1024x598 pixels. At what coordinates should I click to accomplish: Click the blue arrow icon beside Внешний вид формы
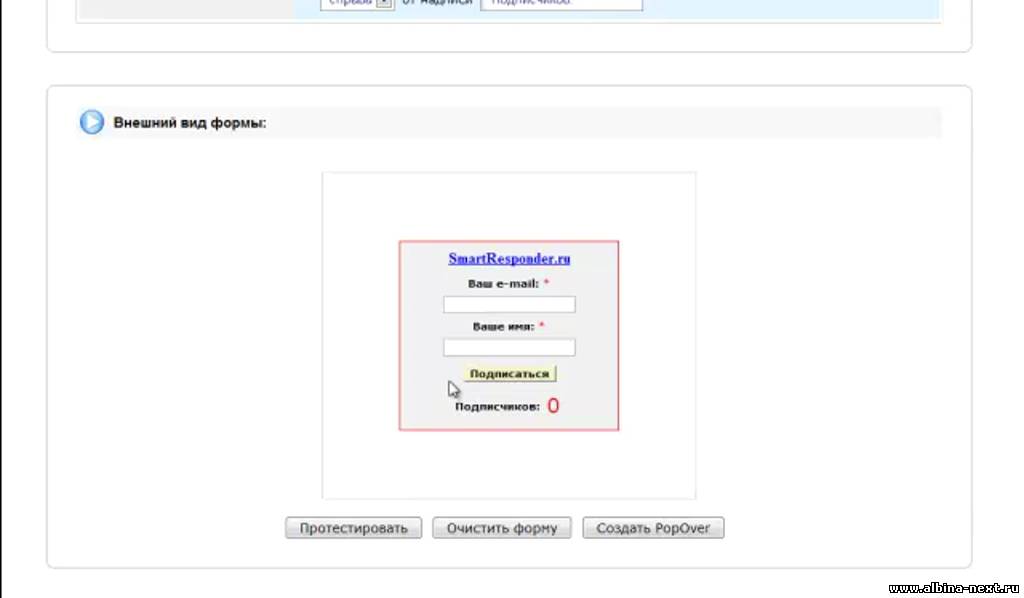[x=92, y=122]
